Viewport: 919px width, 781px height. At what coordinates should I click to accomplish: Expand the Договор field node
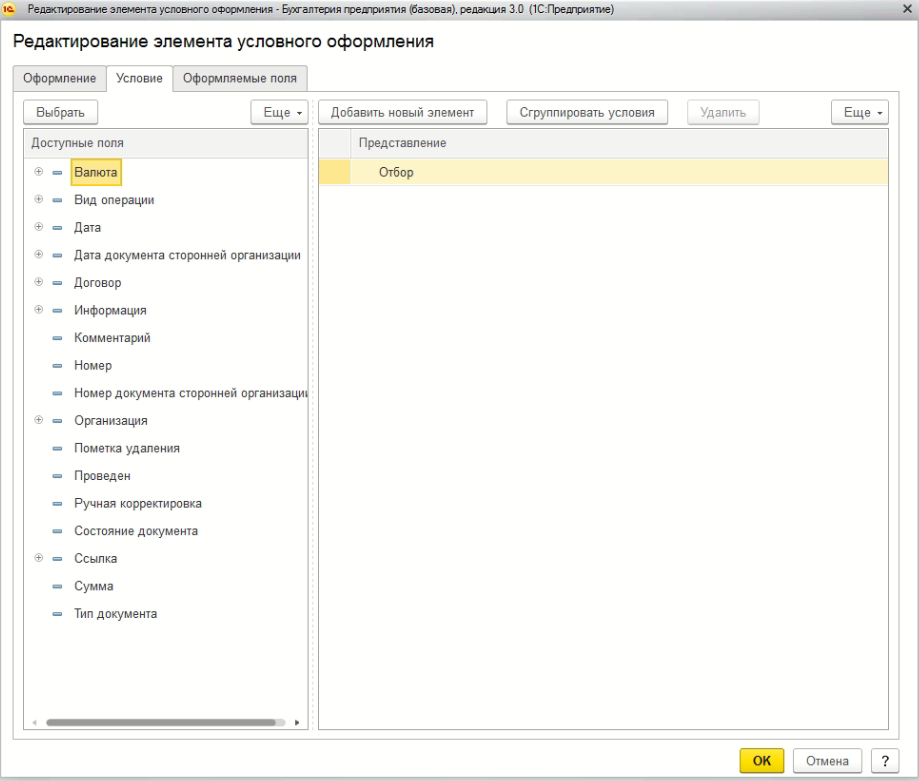click(x=39, y=283)
